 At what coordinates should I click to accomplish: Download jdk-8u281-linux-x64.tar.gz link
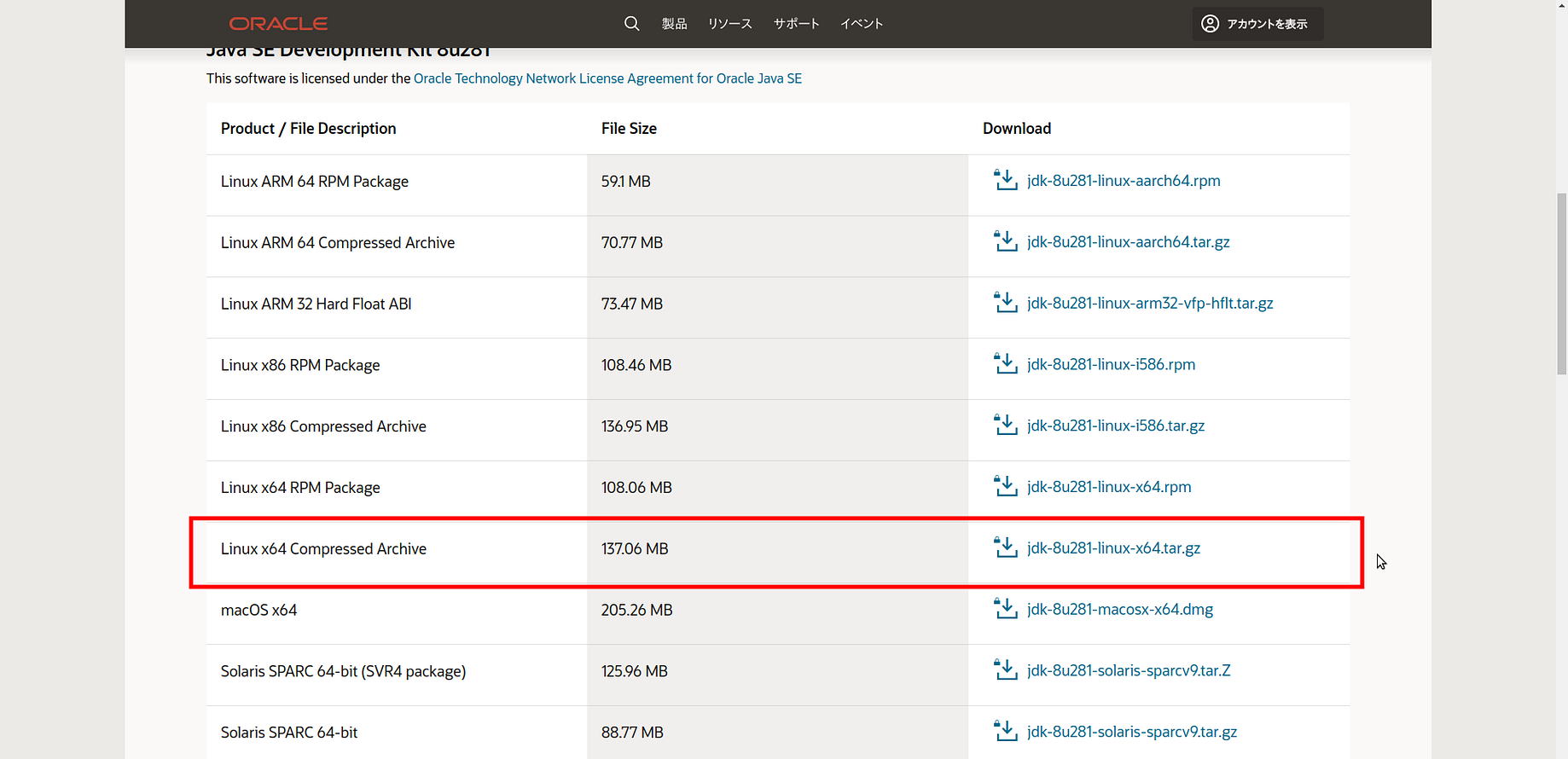1113,548
